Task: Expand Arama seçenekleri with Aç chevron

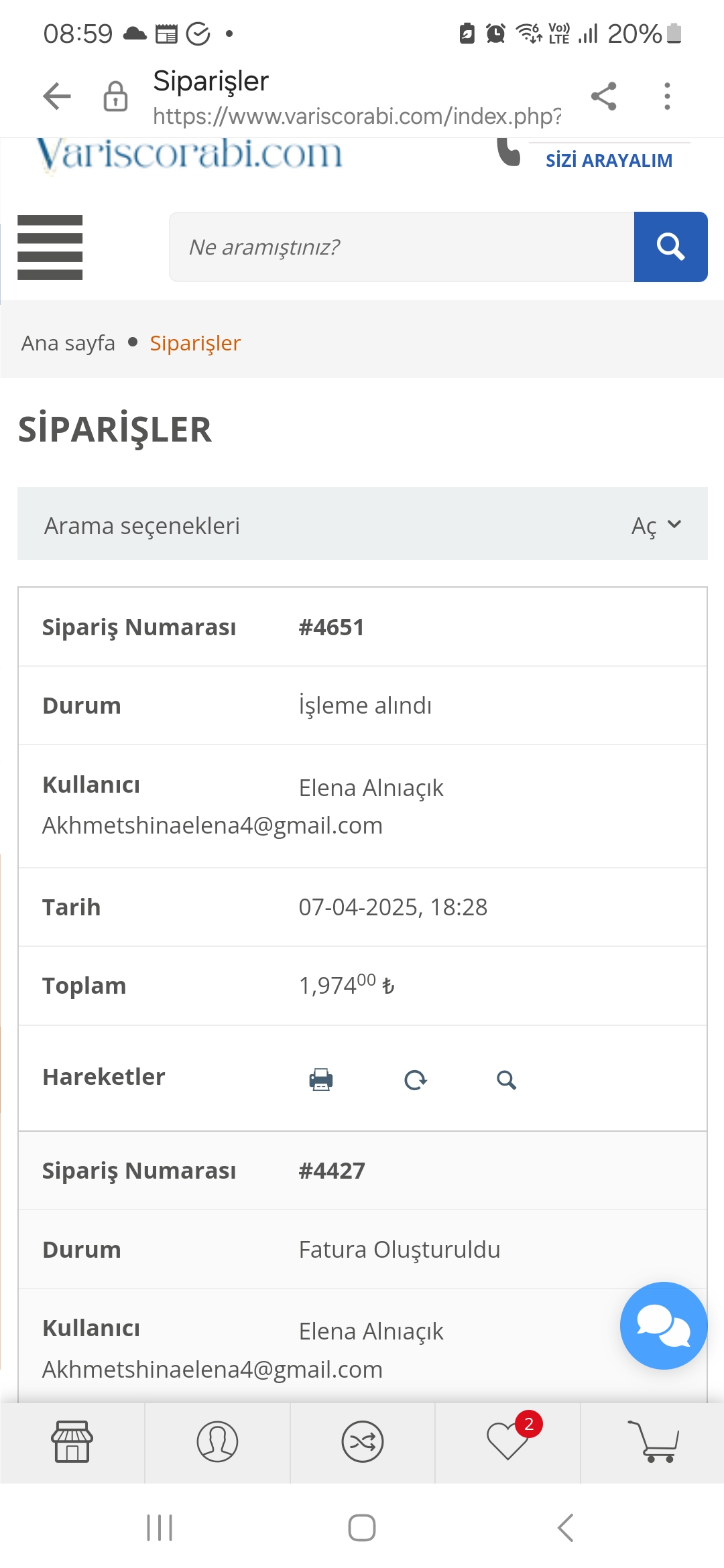Action: (x=656, y=525)
